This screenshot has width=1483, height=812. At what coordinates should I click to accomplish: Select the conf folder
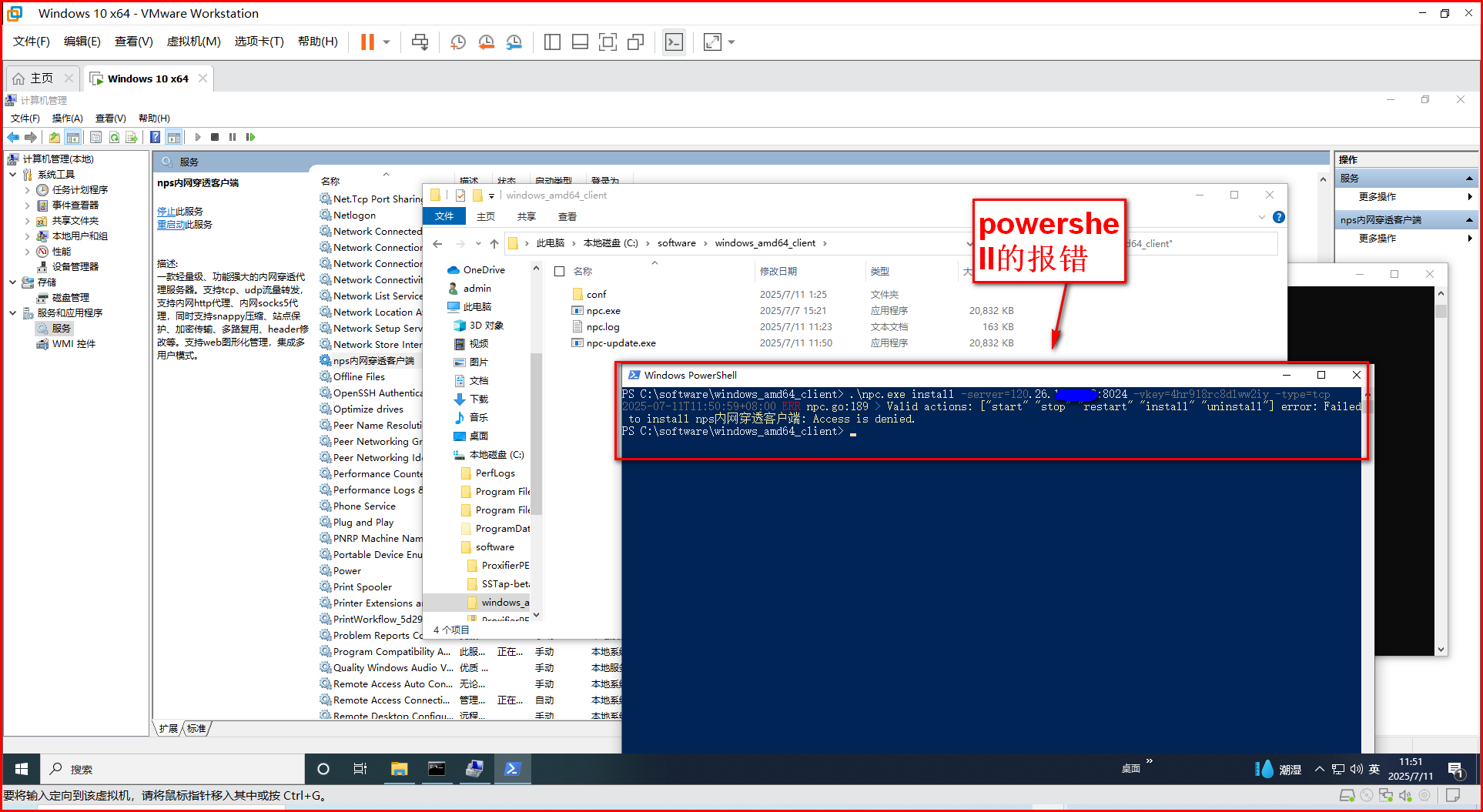[x=596, y=295]
